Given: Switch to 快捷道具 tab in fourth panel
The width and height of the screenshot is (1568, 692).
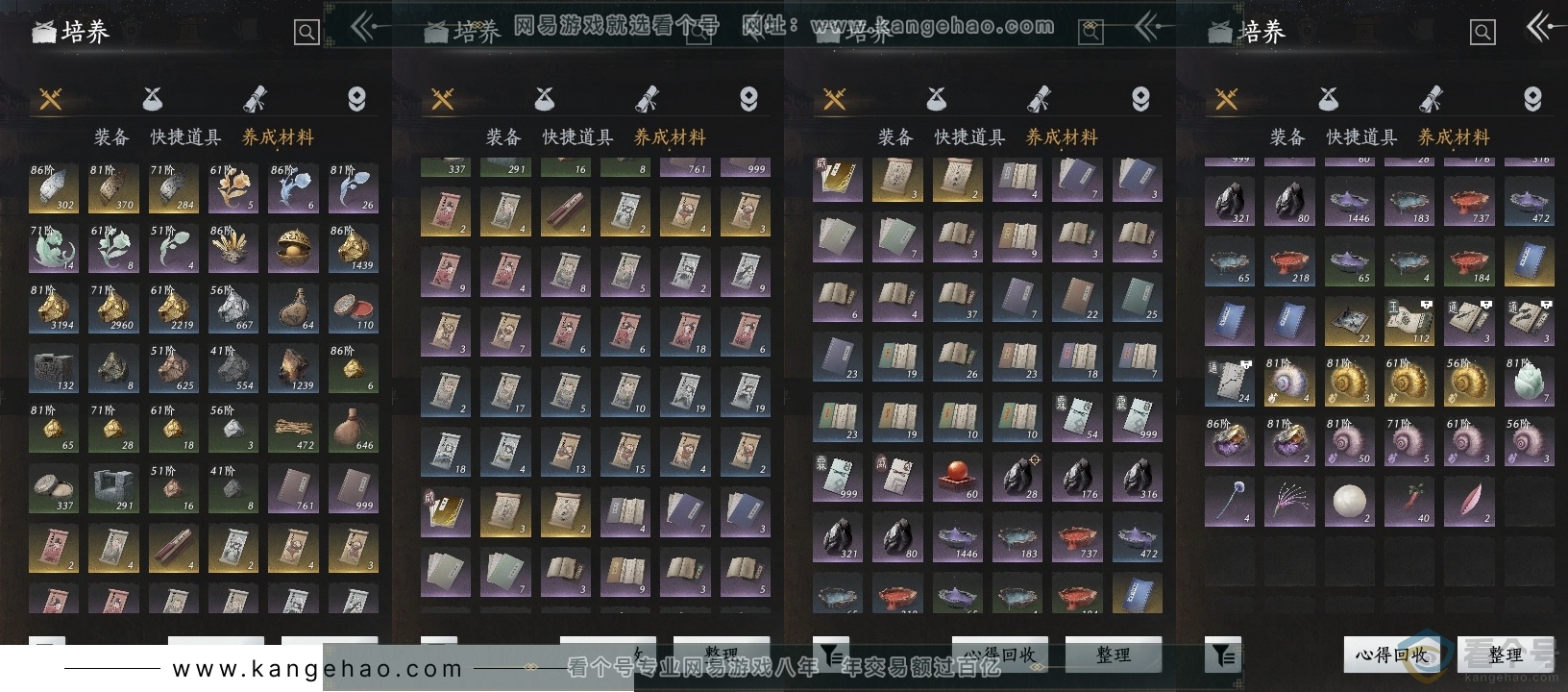Looking at the screenshot, I should [1361, 137].
